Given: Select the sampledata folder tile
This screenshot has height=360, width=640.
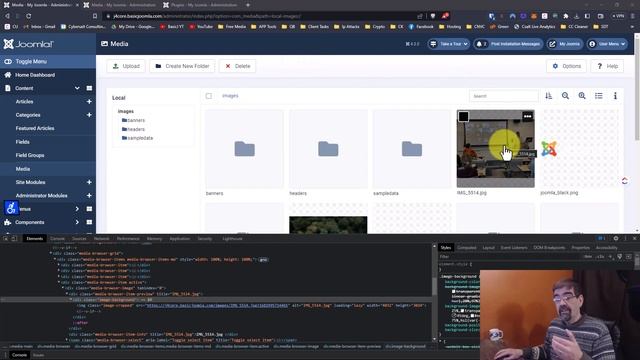Looking at the screenshot, I should point(412,149).
